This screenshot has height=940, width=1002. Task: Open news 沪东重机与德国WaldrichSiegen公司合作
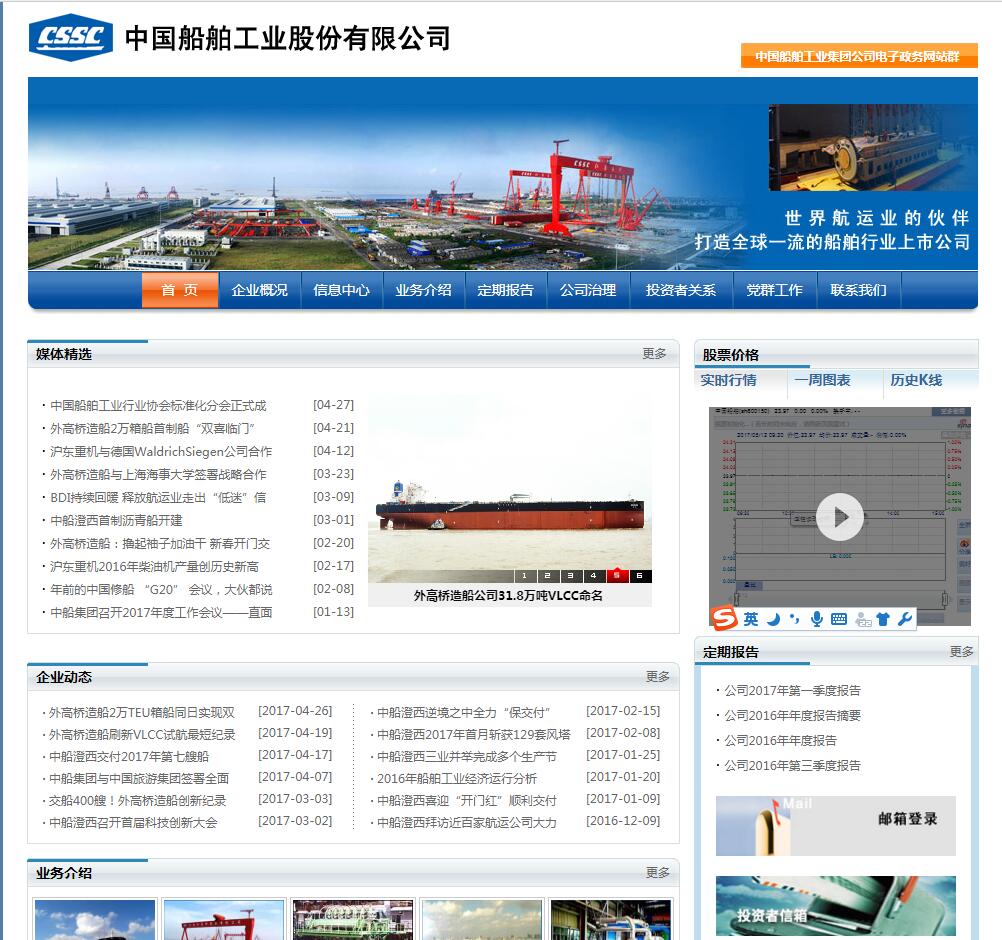click(161, 451)
